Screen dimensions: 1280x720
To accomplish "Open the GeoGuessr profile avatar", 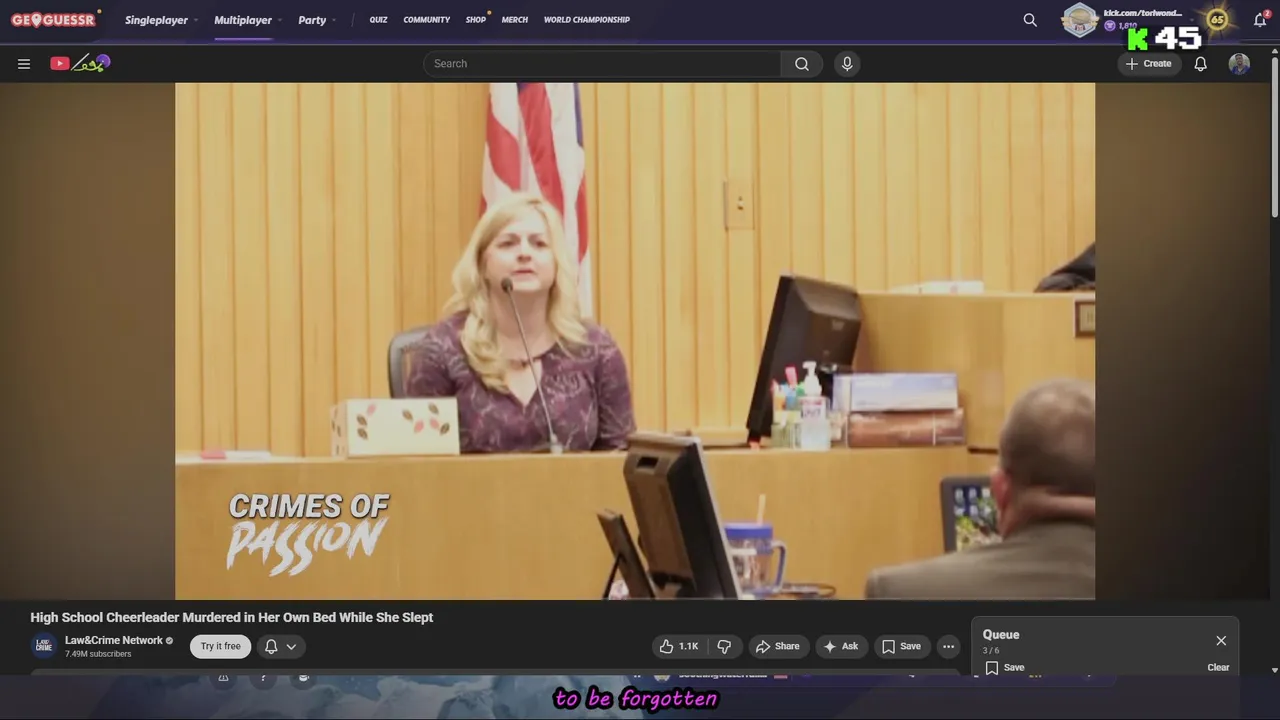I will pos(1080,20).
